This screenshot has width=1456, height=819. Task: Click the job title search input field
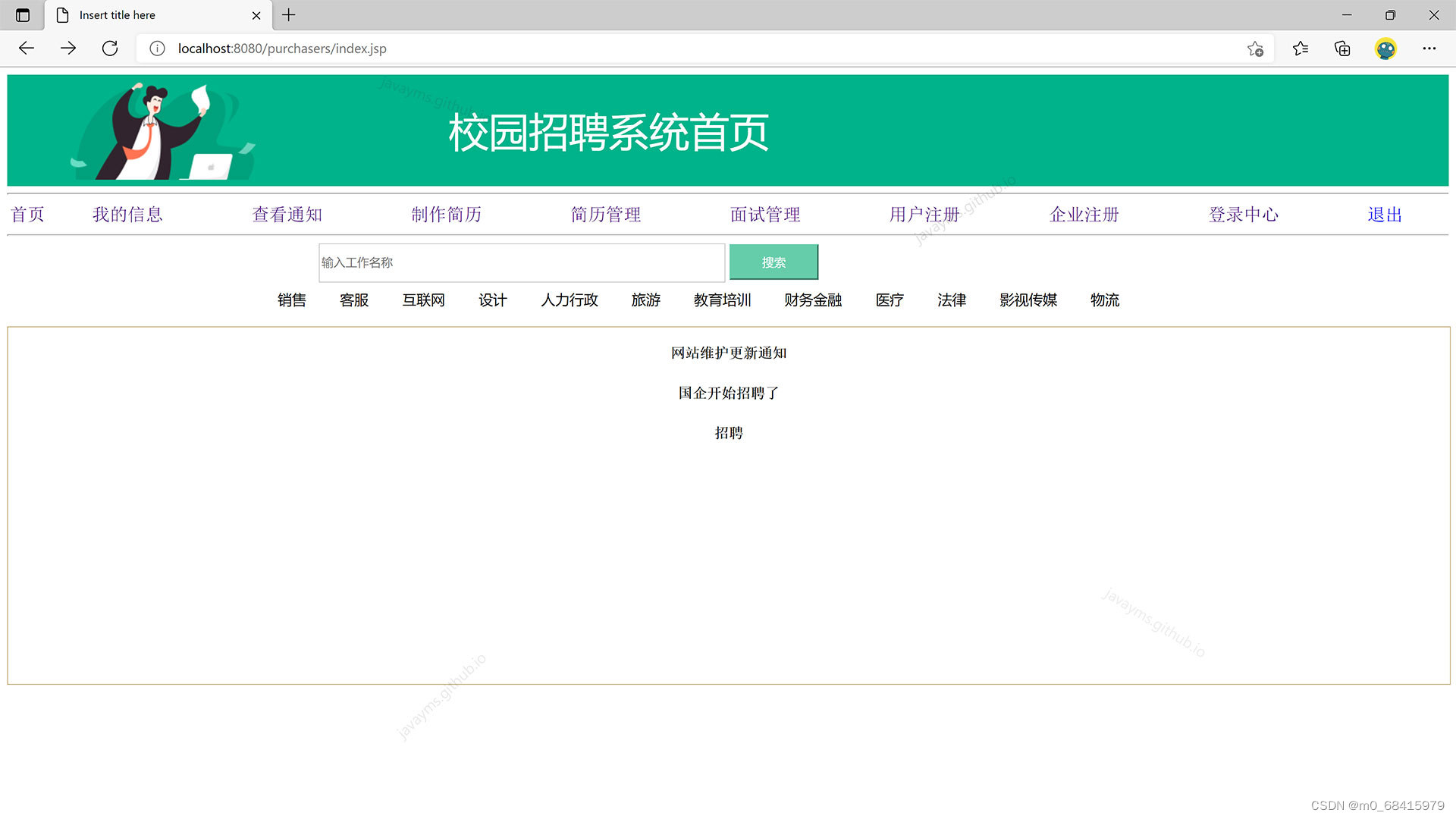pos(521,263)
